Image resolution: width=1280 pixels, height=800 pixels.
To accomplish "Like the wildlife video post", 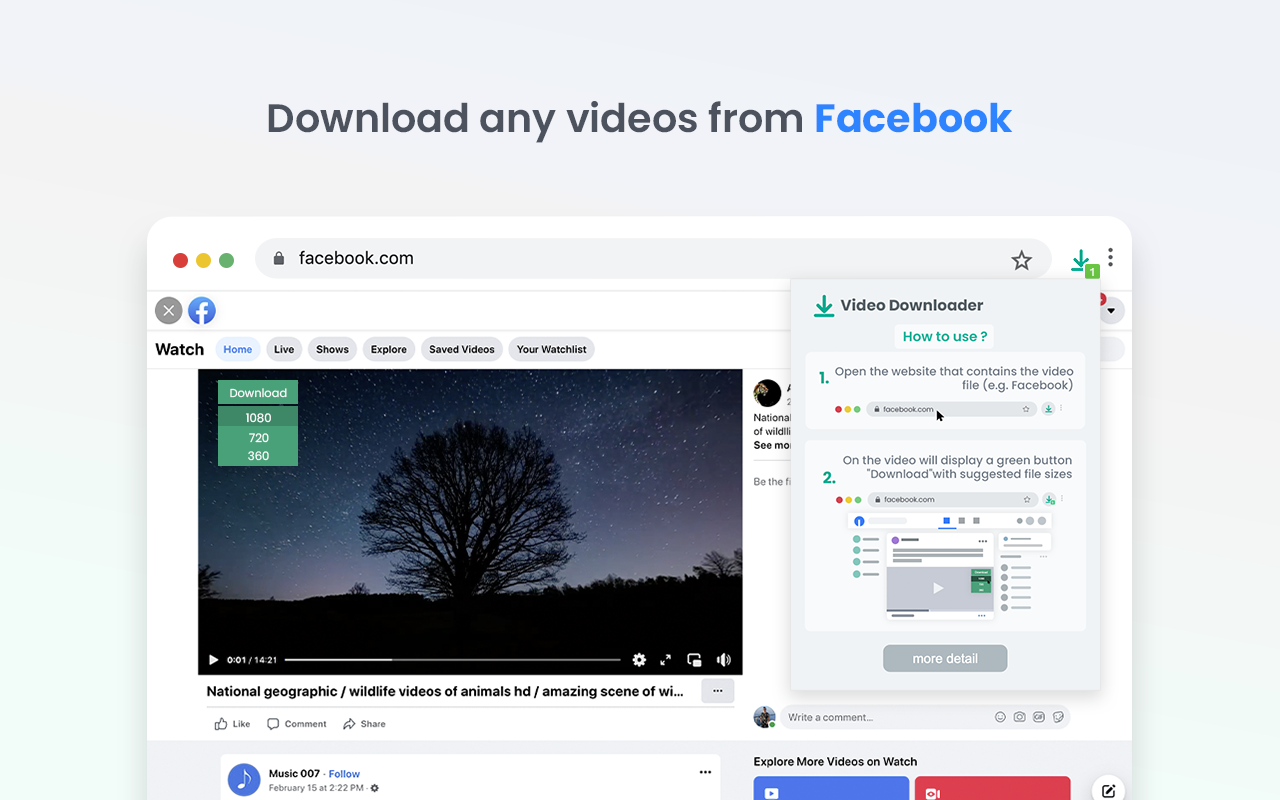I will 231,723.
